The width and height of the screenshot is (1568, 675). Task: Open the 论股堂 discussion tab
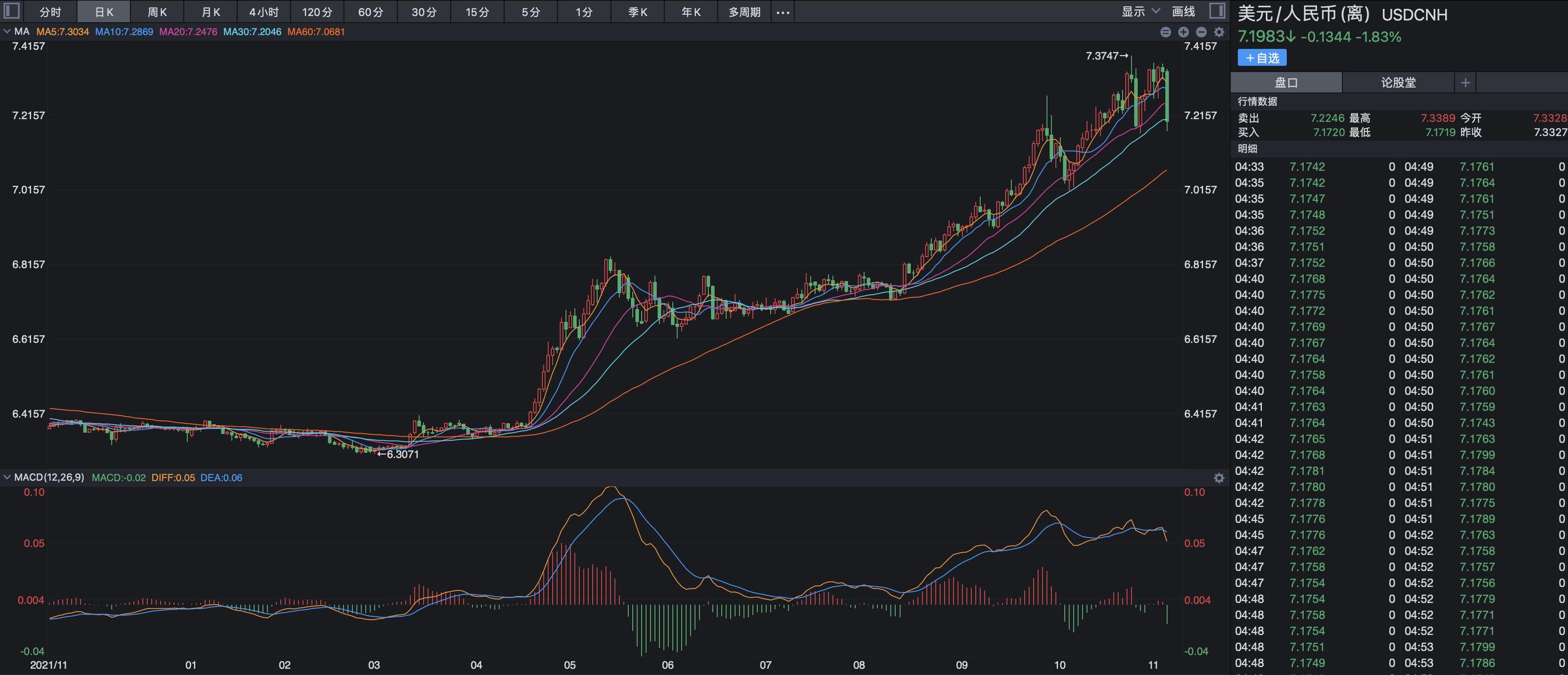(1398, 83)
